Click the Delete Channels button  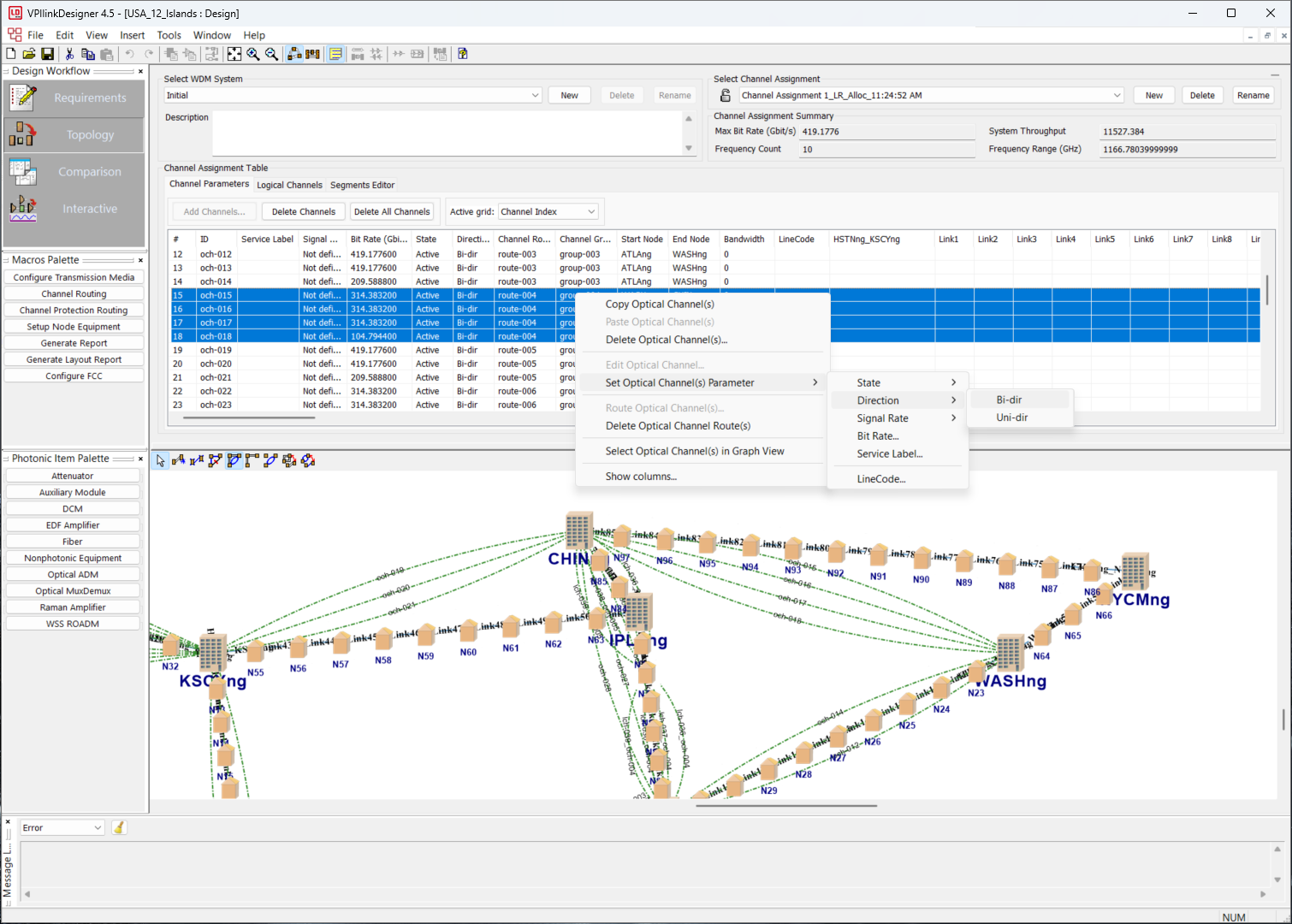pos(304,212)
